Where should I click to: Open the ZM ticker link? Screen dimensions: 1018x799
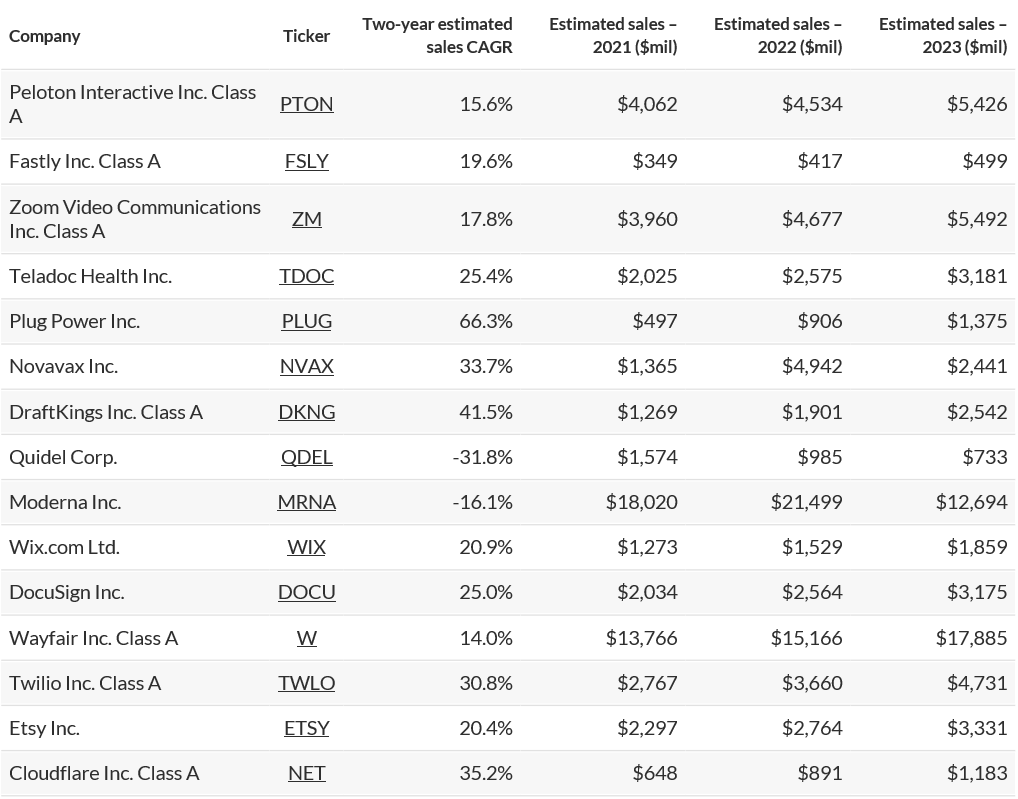[306, 219]
